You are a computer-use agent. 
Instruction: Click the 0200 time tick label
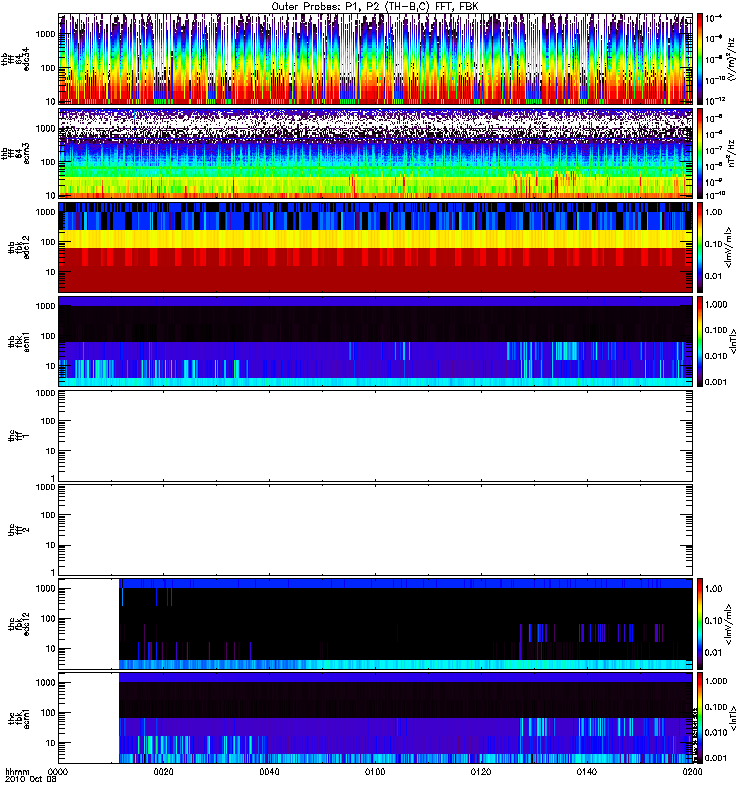[x=692, y=771]
